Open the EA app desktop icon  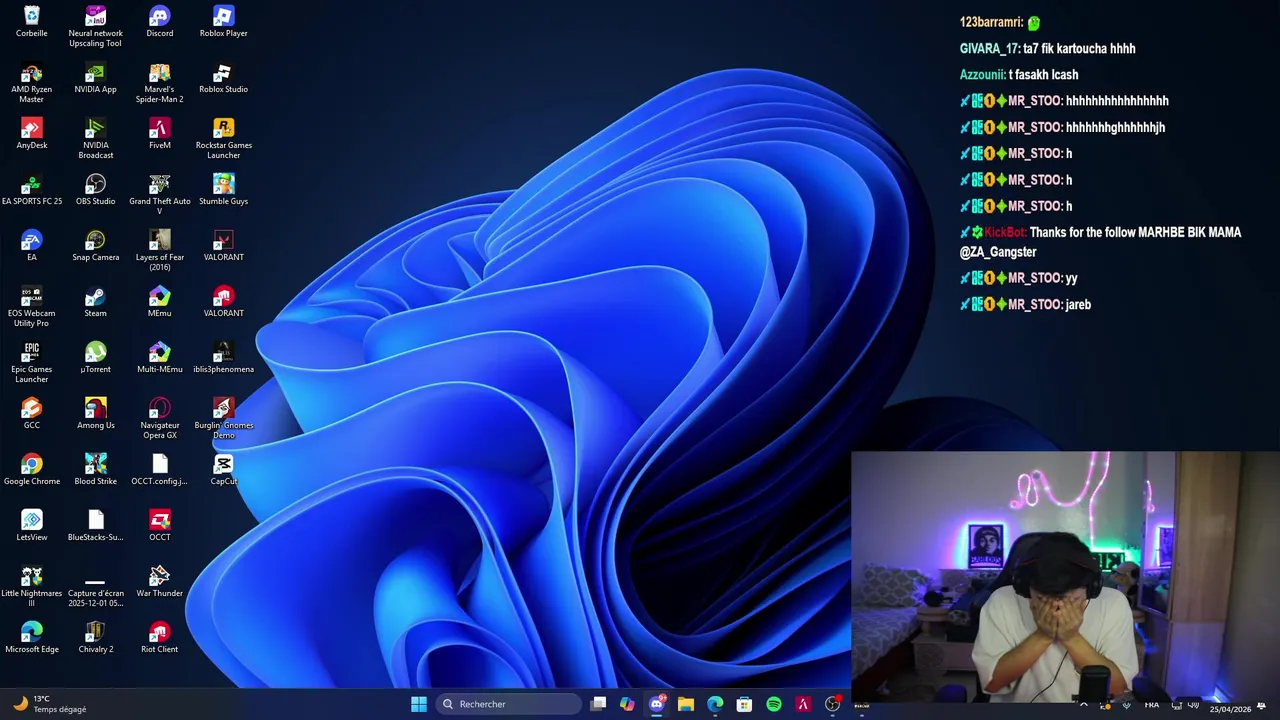(32, 246)
